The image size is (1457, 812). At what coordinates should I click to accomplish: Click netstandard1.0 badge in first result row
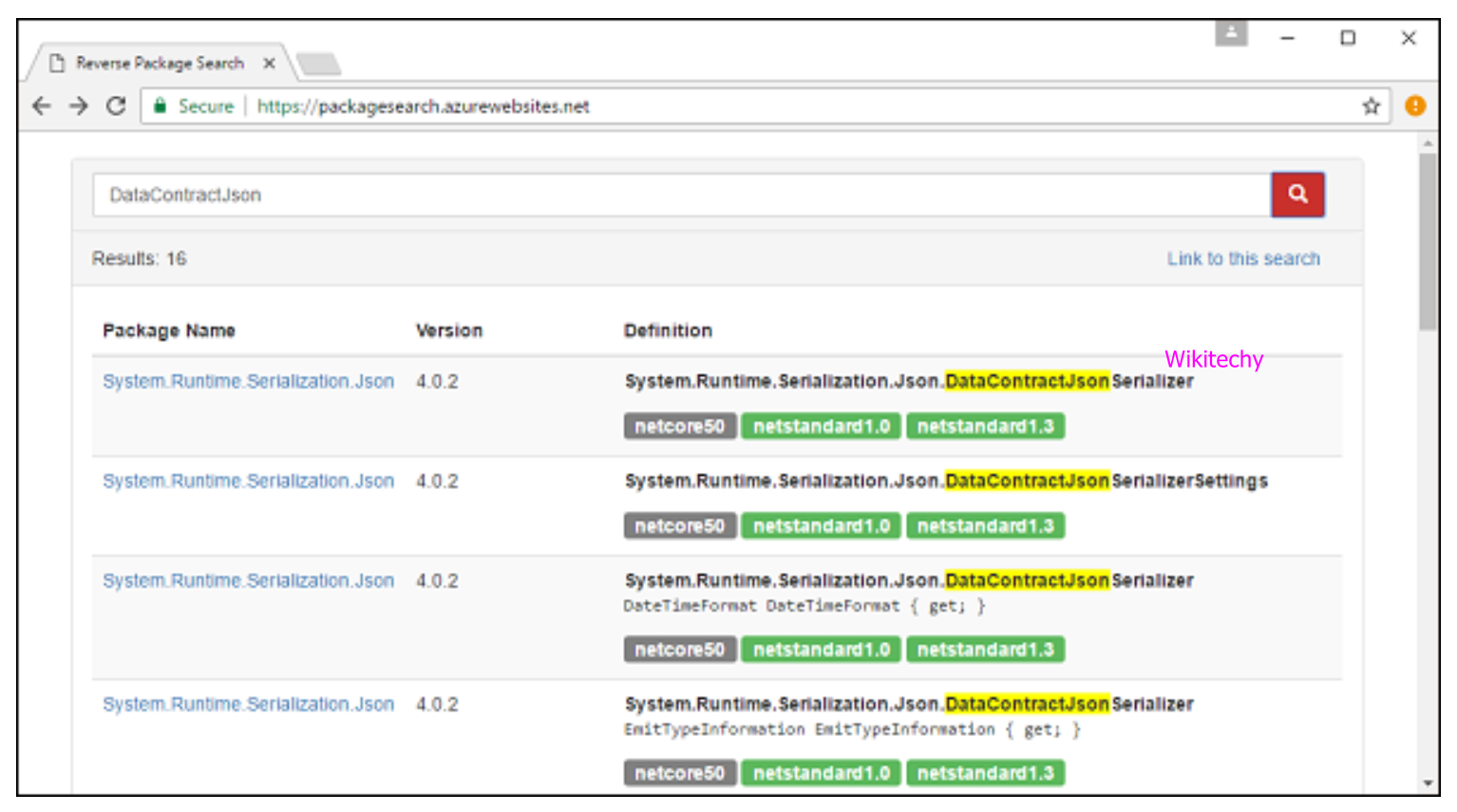(821, 426)
